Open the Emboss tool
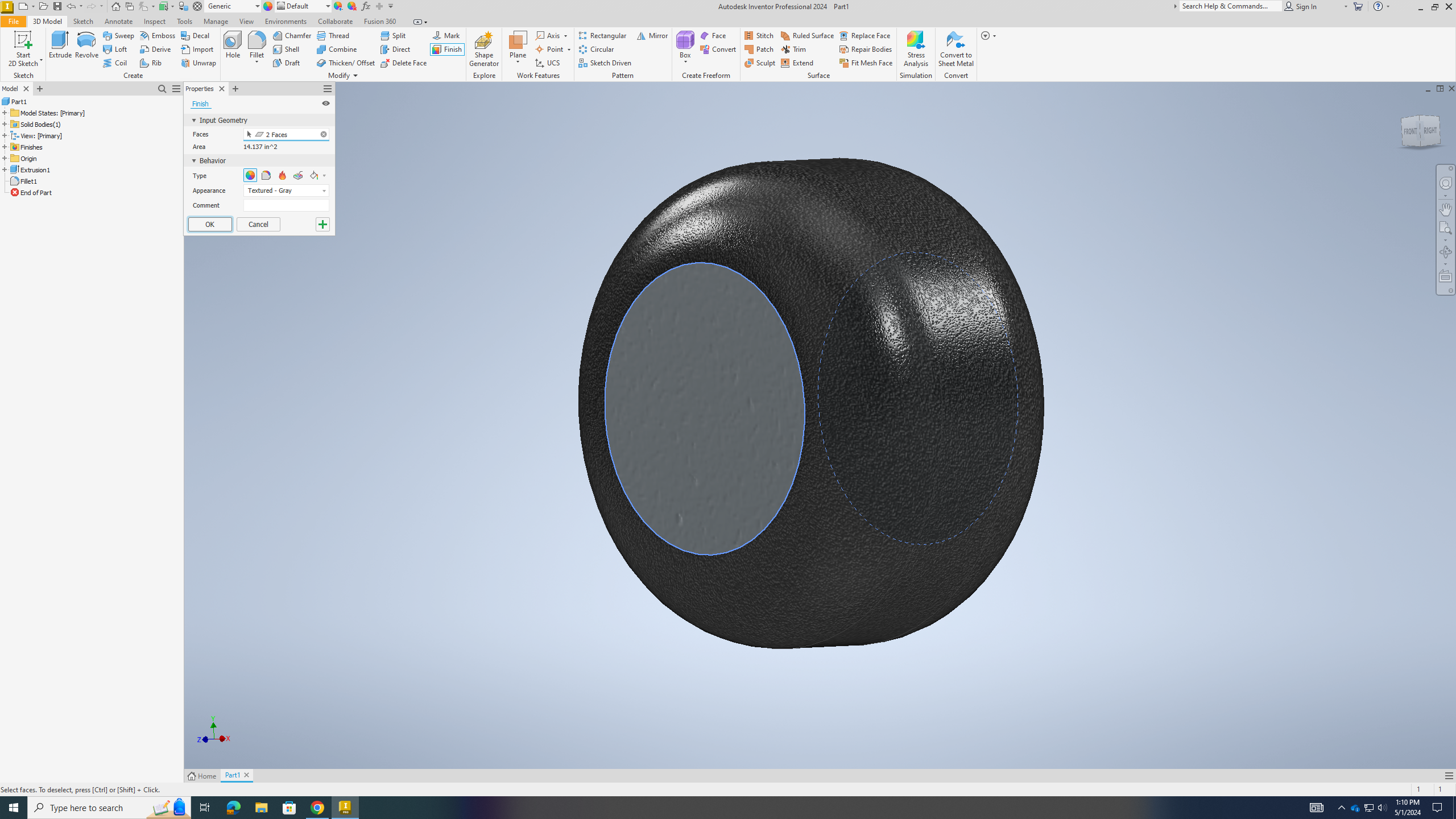The image size is (1456, 819). pos(158,36)
